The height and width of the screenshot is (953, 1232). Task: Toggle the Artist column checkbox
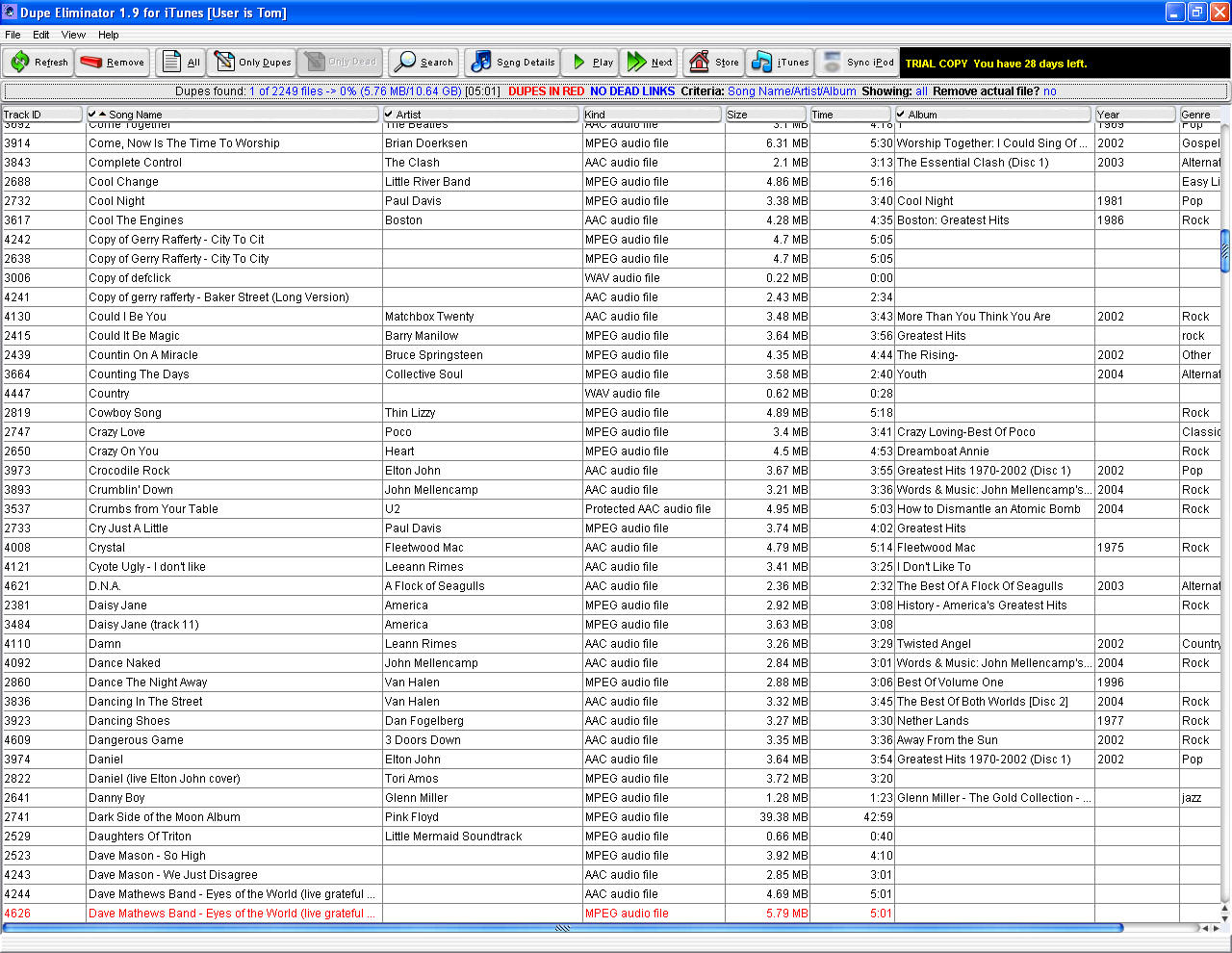click(x=389, y=115)
